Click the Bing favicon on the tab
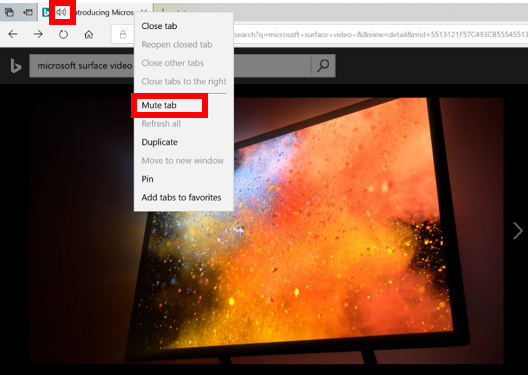This screenshot has height=375, width=528. pyautogui.click(x=46, y=12)
